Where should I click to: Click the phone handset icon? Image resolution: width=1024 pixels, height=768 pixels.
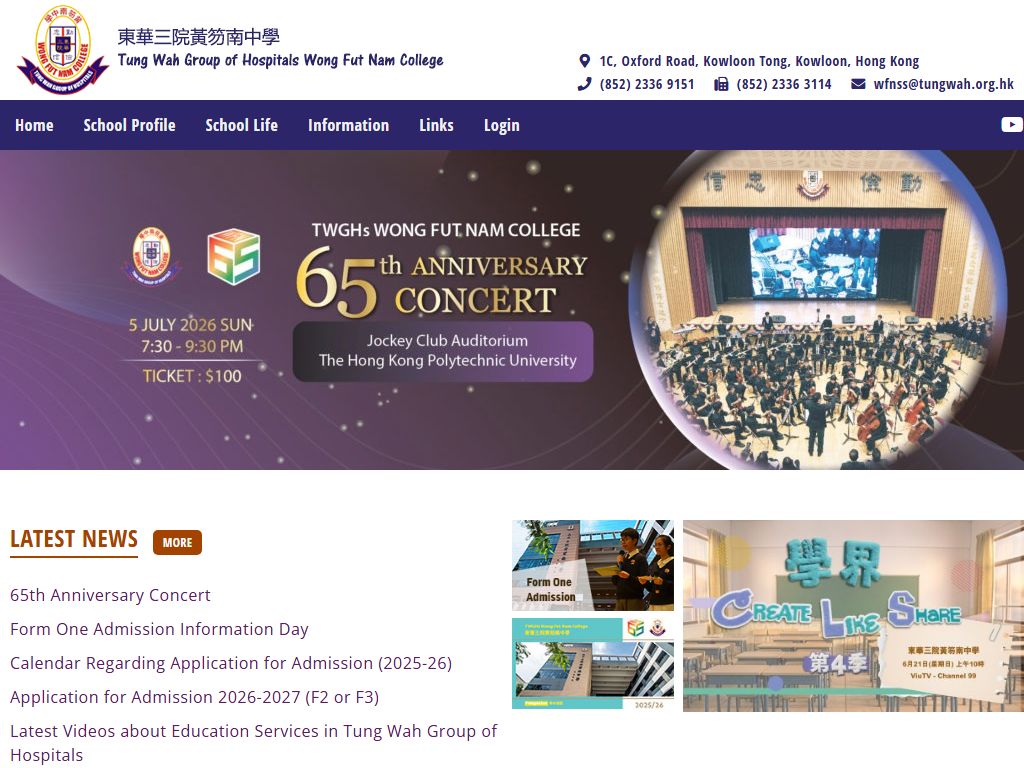[584, 84]
